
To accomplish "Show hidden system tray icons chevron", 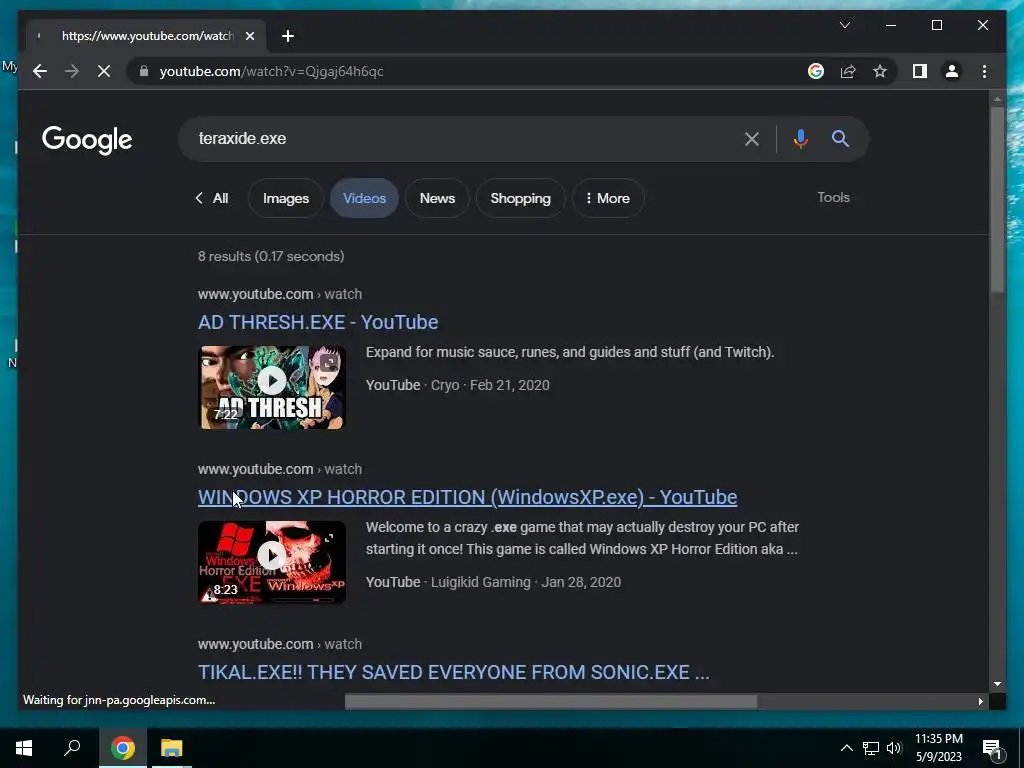I will click(x=846, y=748).
